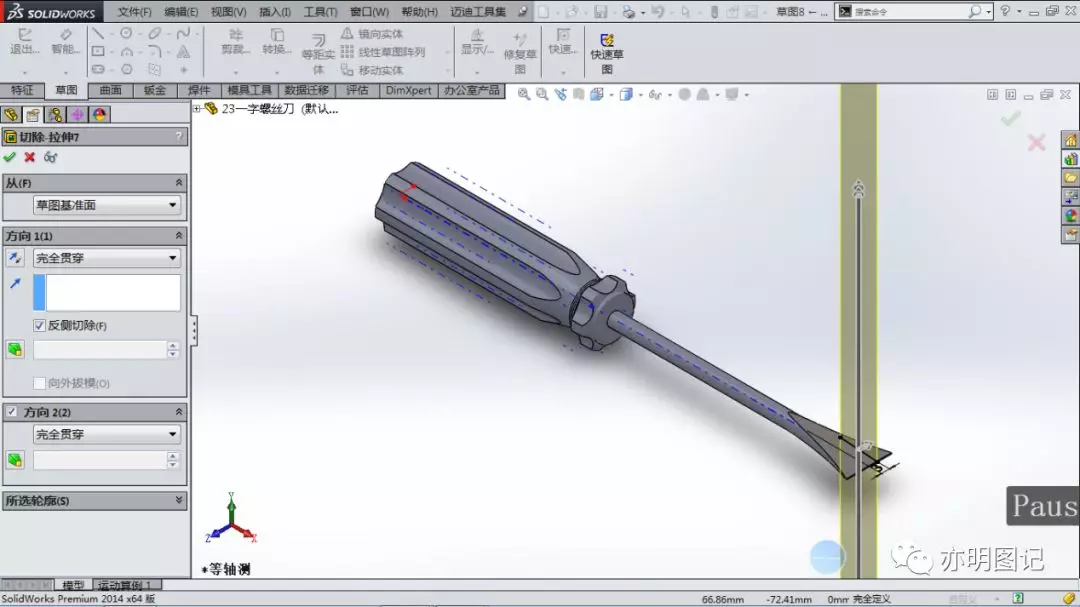Select the Line sketch tool
The image size is (1080, 607).
pyautogui.click(x=98, y=33)
